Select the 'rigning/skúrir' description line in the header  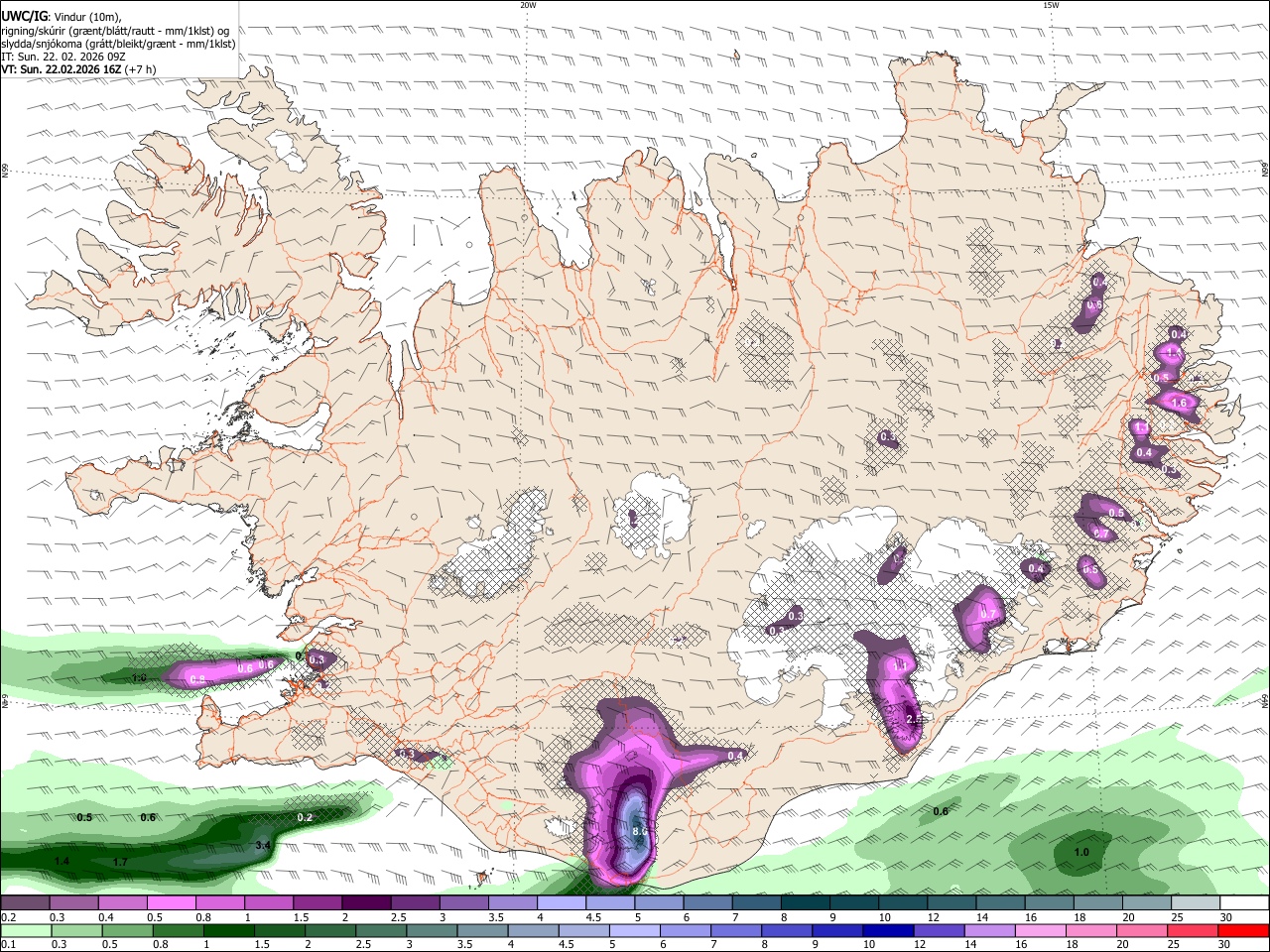tap(116, 30)
